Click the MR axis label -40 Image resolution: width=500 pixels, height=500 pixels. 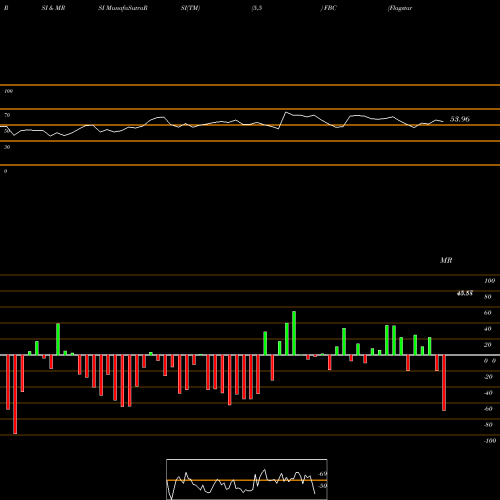(488, 393)
